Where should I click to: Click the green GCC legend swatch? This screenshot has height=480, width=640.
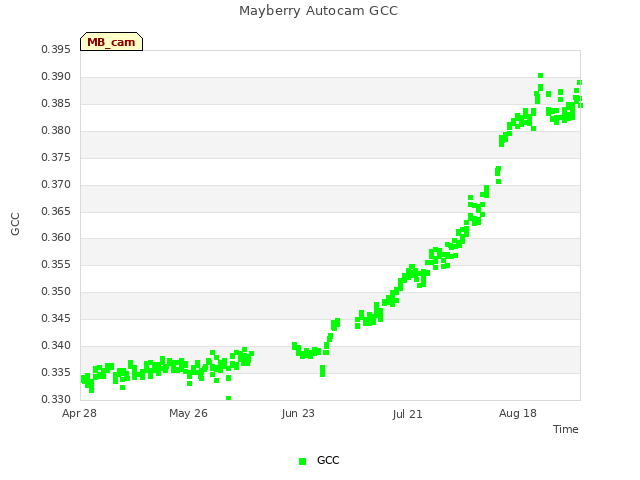302,461
